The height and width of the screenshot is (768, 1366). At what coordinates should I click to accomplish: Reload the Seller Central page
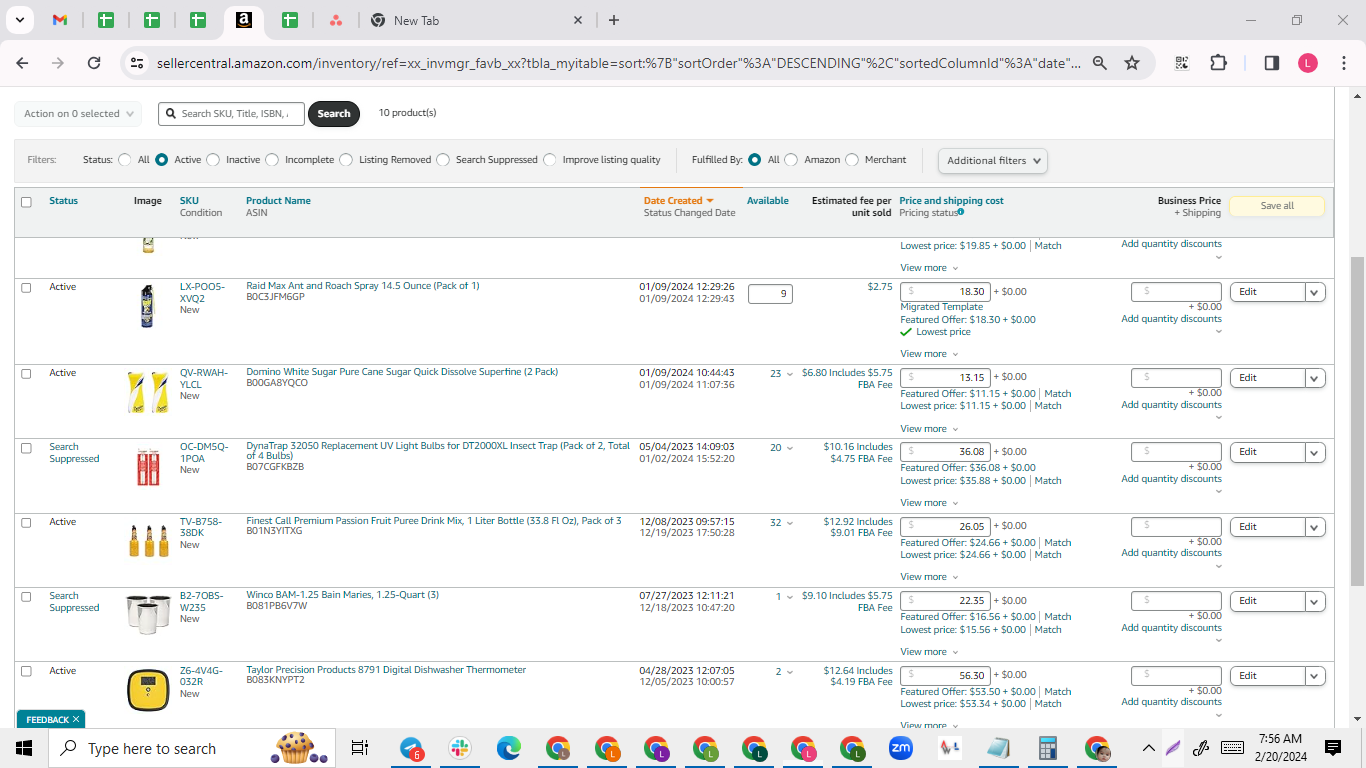point(94,63)
